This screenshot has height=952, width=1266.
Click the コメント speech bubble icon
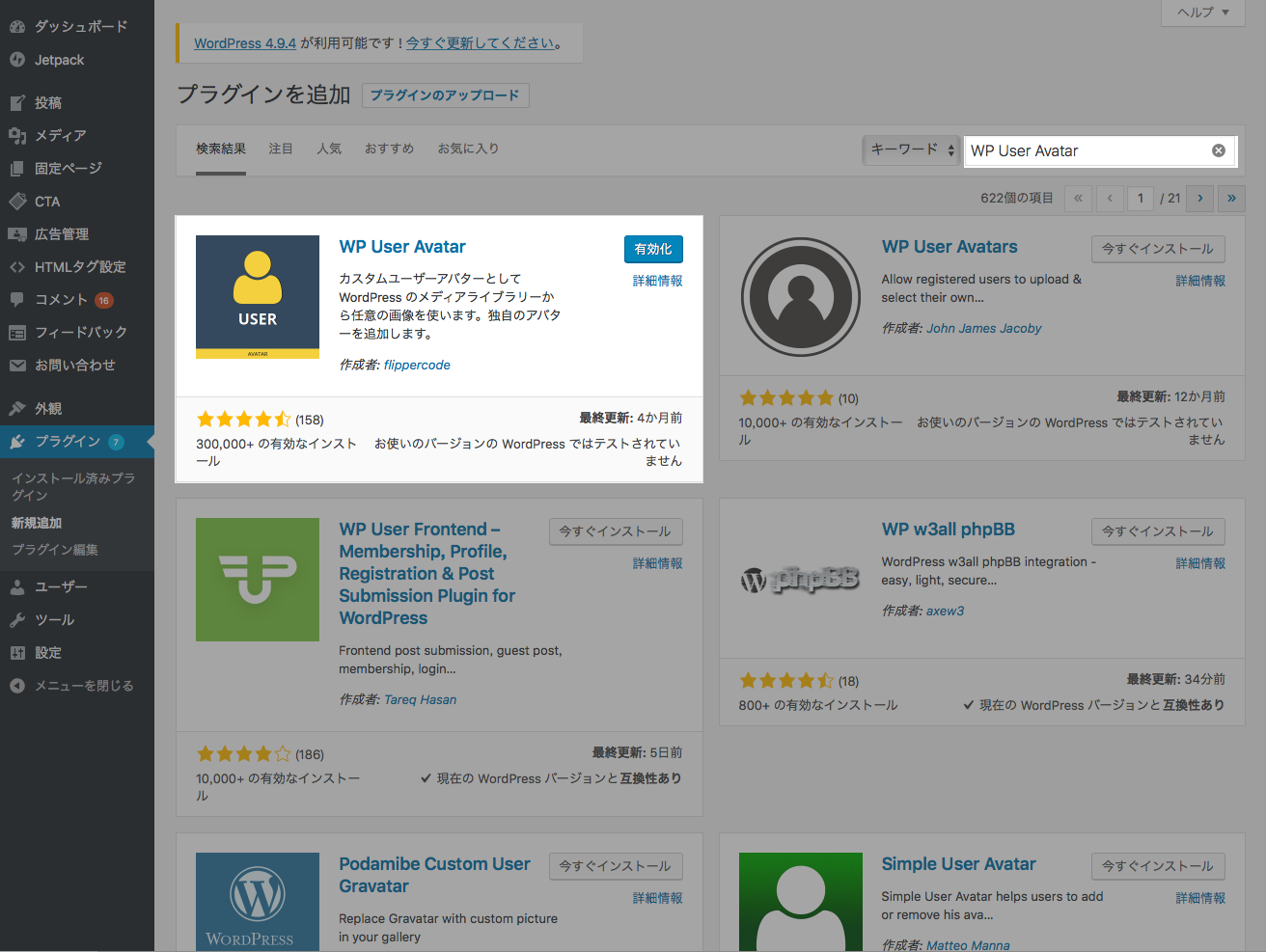(x=17, y=300)
